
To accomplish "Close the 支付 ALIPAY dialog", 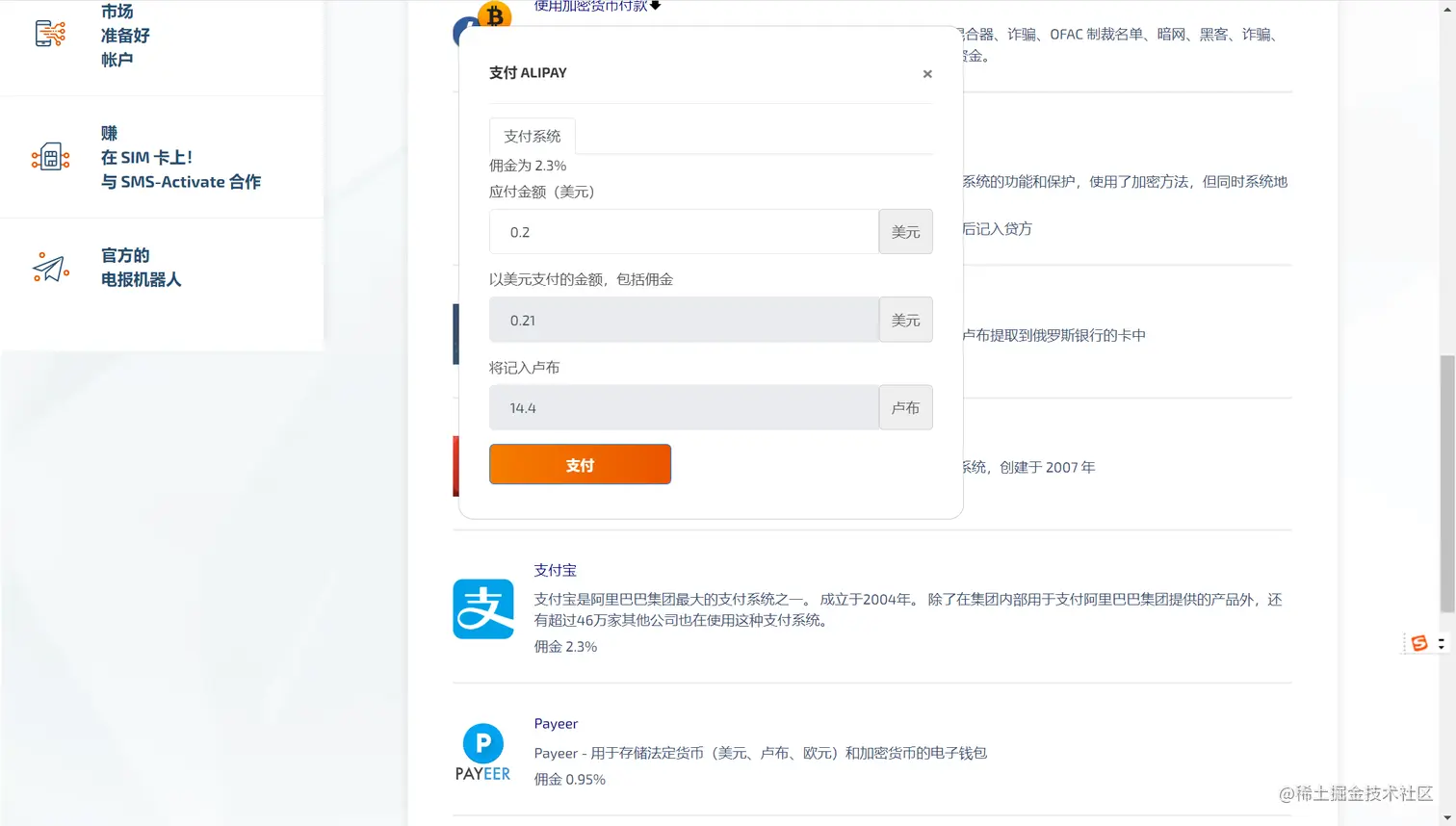I will click(x=927, y=74).
